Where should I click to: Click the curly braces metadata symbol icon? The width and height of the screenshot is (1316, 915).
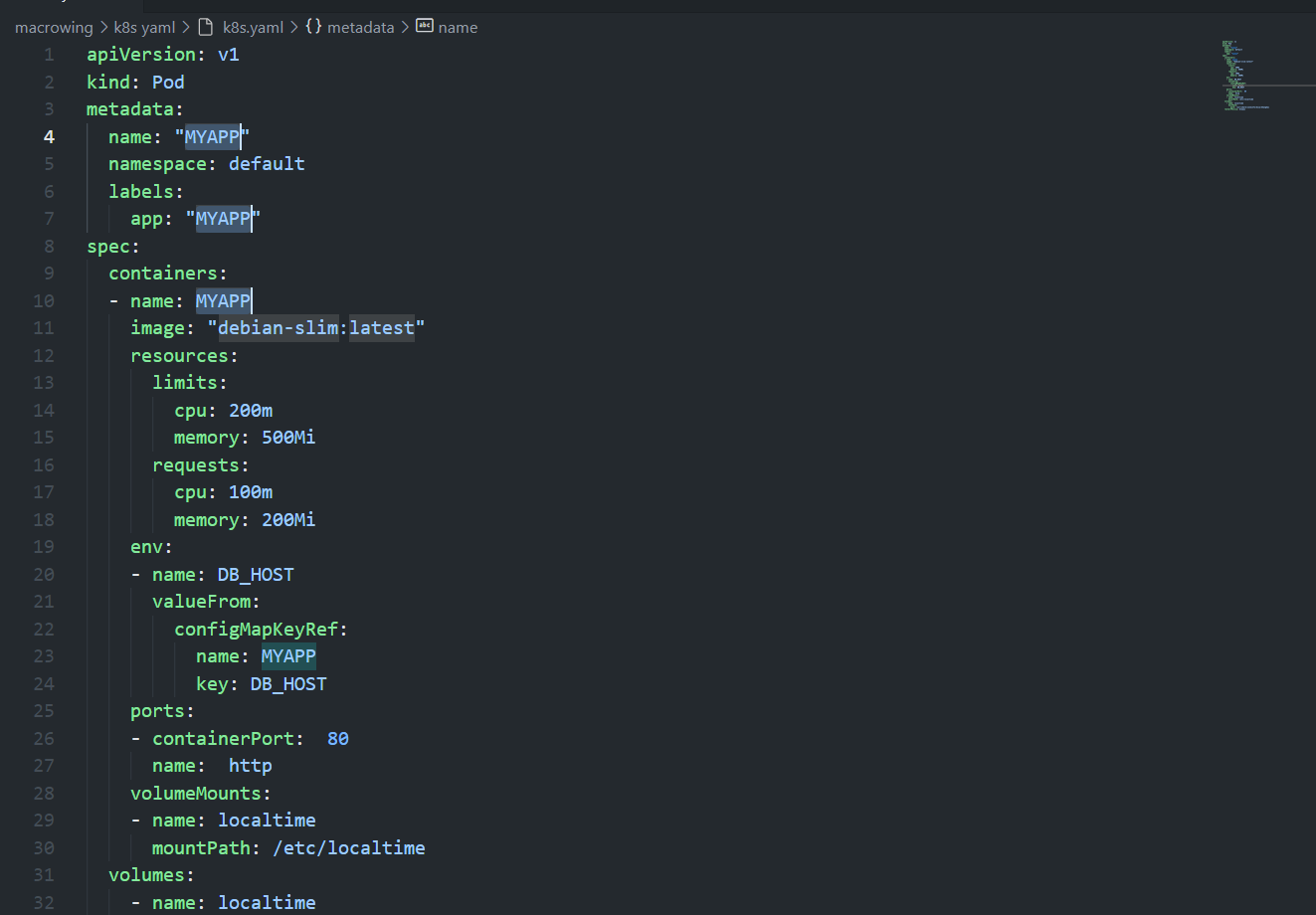click(x=313, y=27)
